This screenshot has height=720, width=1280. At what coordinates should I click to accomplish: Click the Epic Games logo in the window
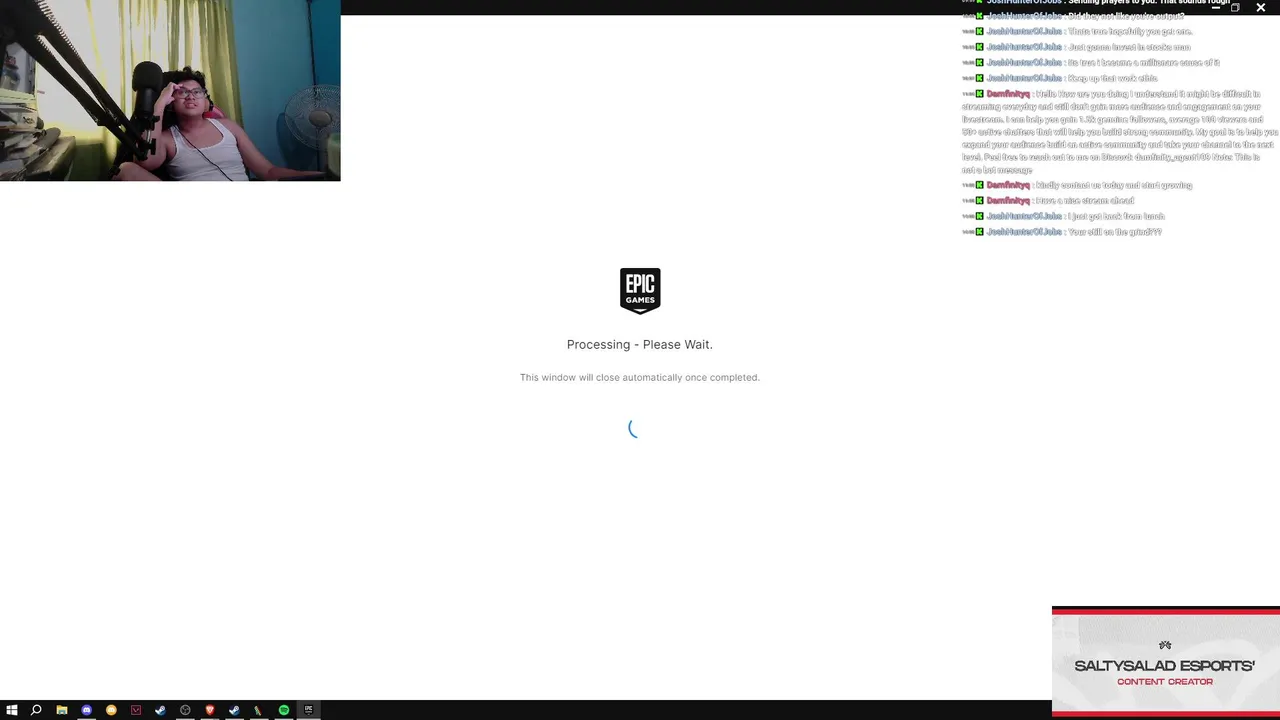pos(640,291)
